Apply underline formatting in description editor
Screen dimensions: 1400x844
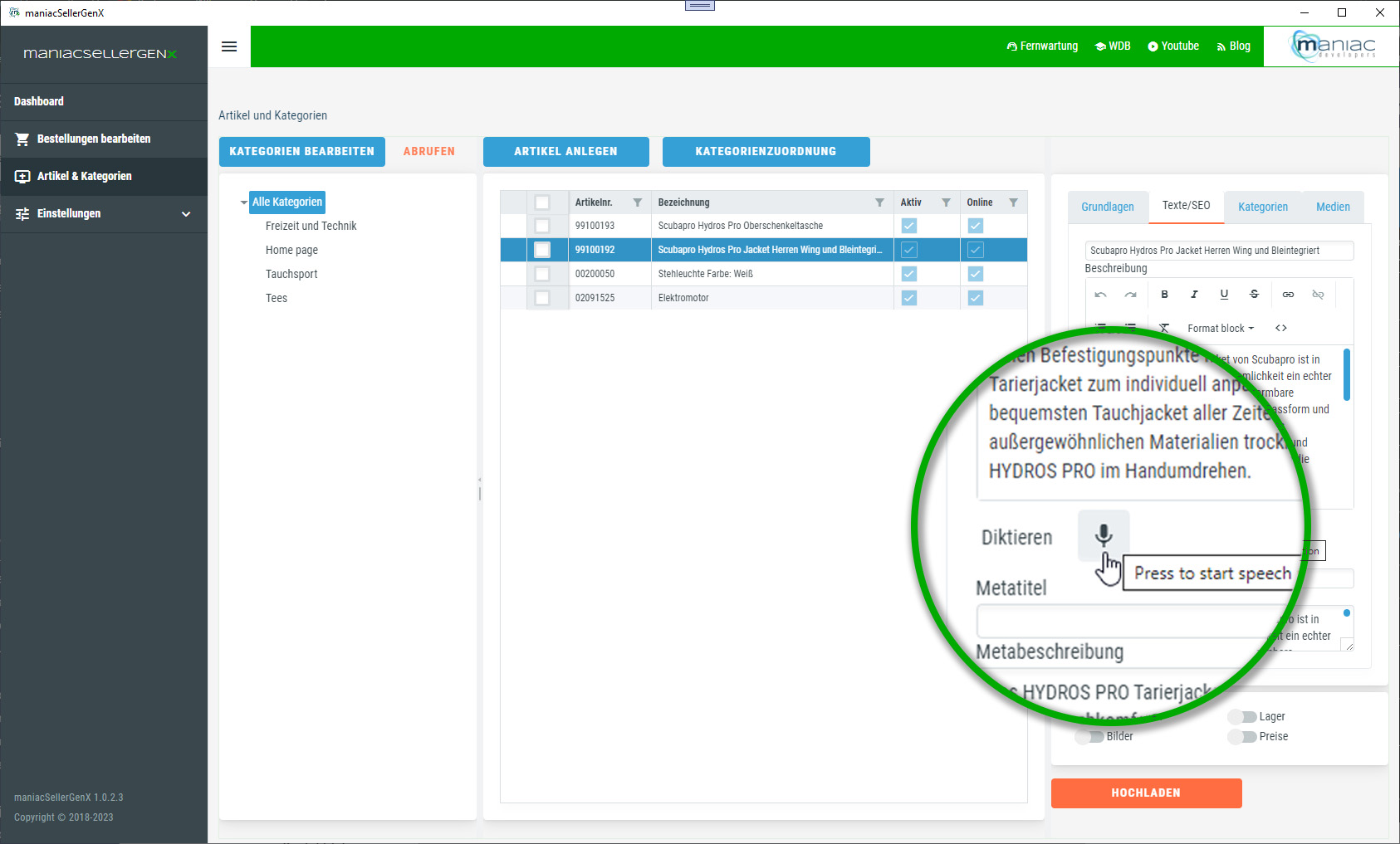[1224, 295]
